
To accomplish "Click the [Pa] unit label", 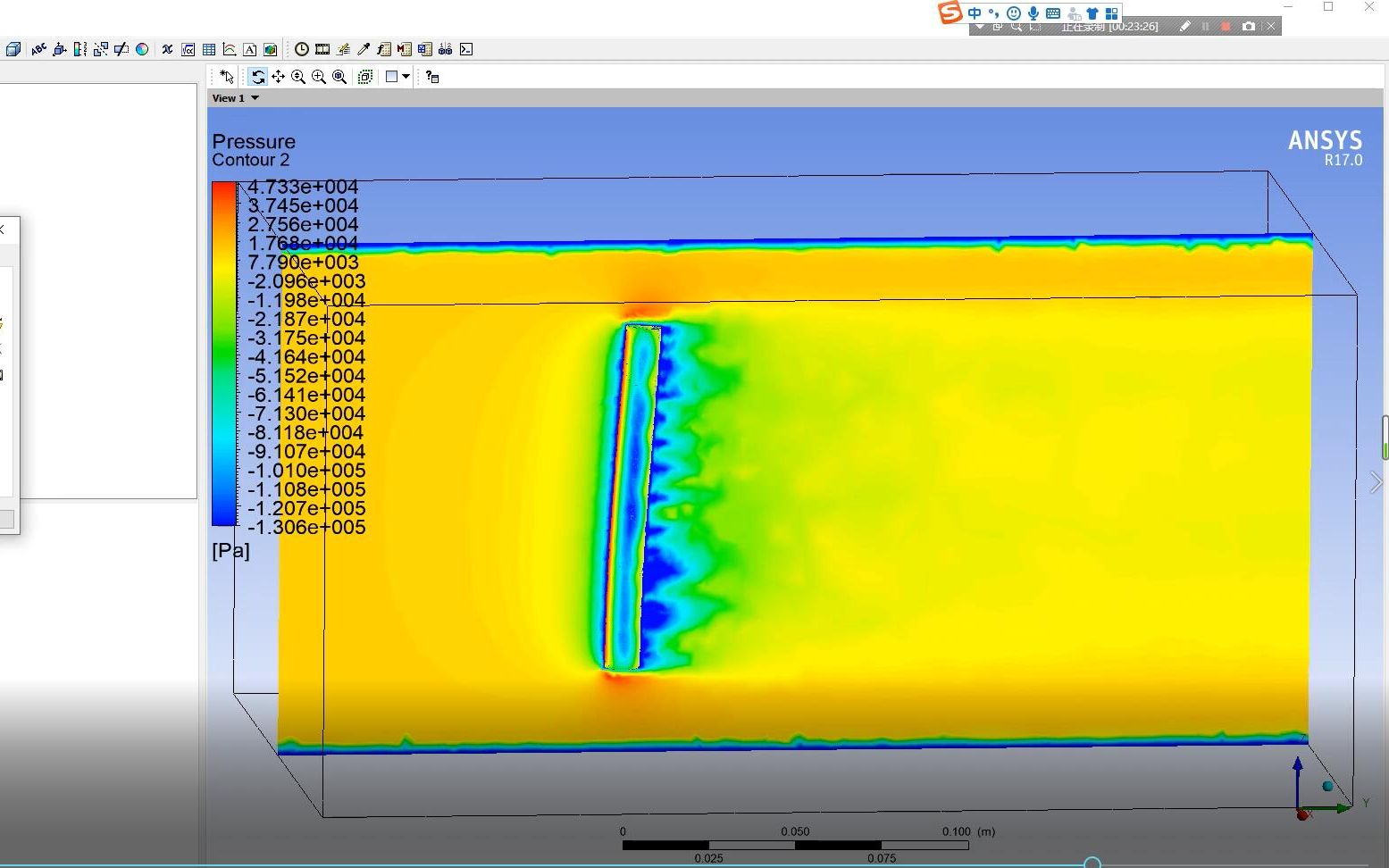I will 230,550.
